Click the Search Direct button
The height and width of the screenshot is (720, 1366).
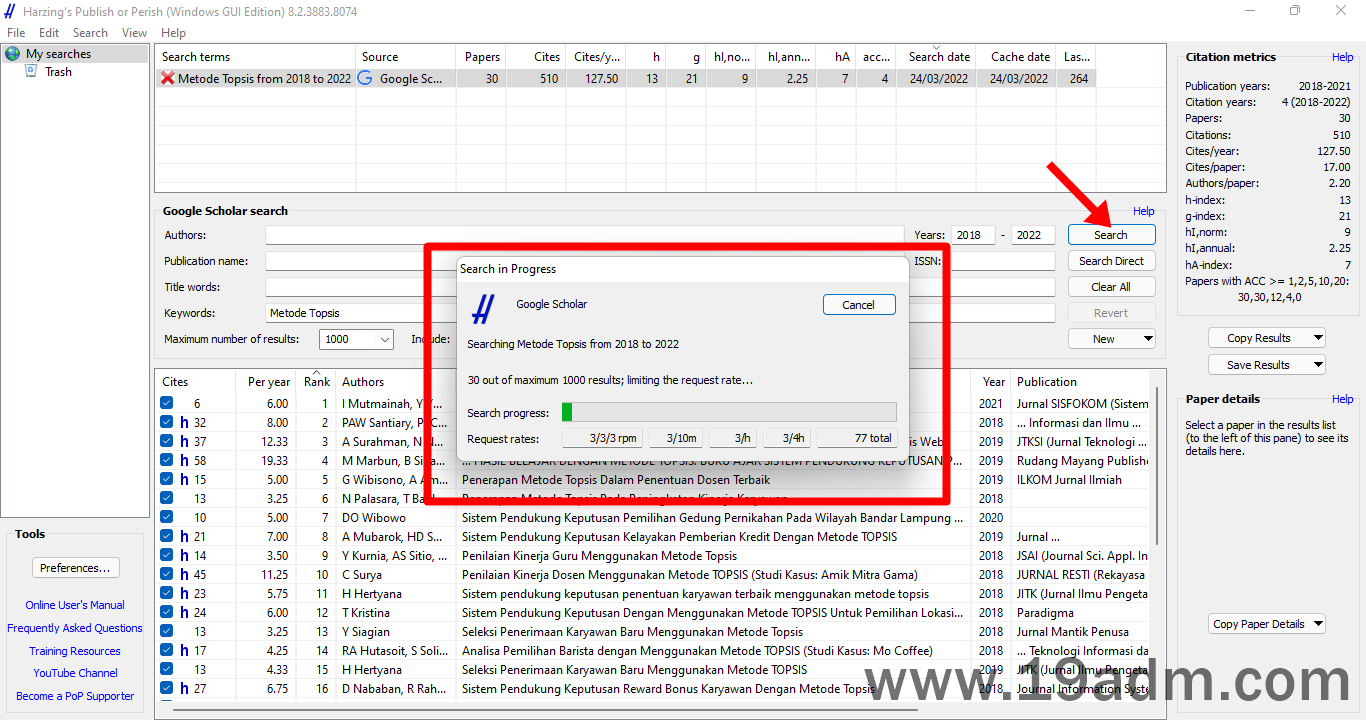1111,261
